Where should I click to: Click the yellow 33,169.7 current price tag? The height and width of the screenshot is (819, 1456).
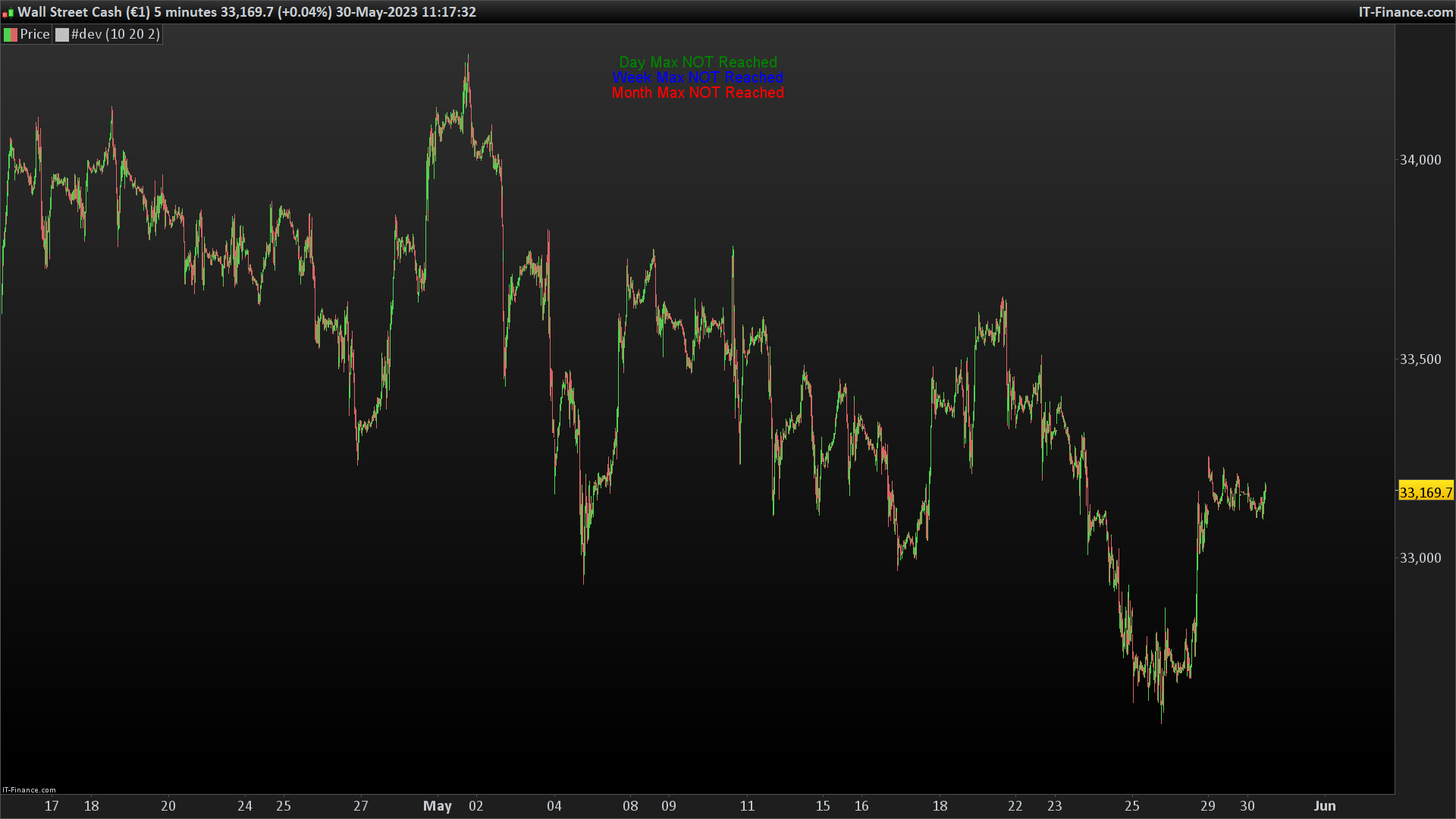(x=1425, y=492)
